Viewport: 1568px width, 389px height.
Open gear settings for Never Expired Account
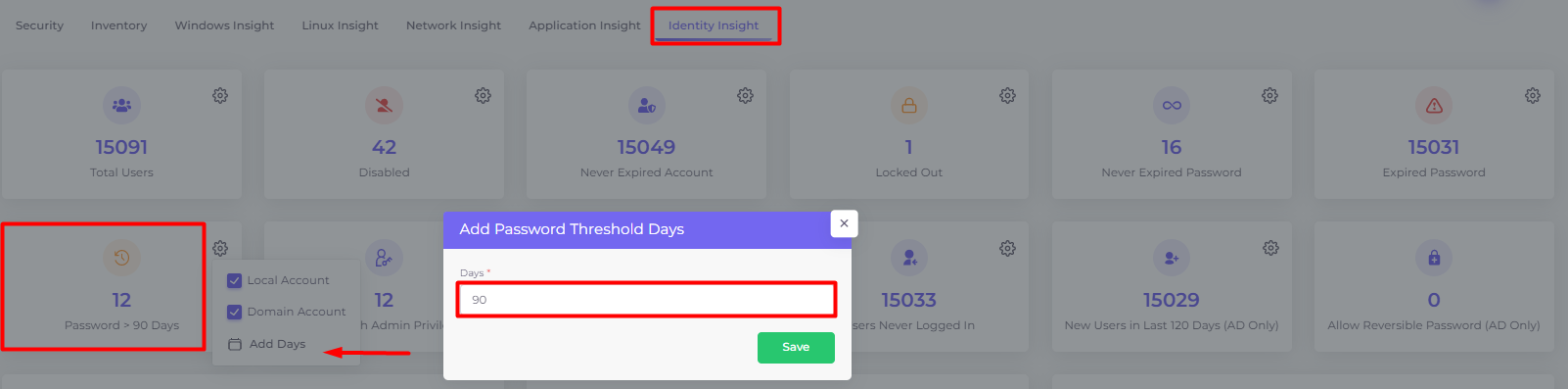click(745, 95)
